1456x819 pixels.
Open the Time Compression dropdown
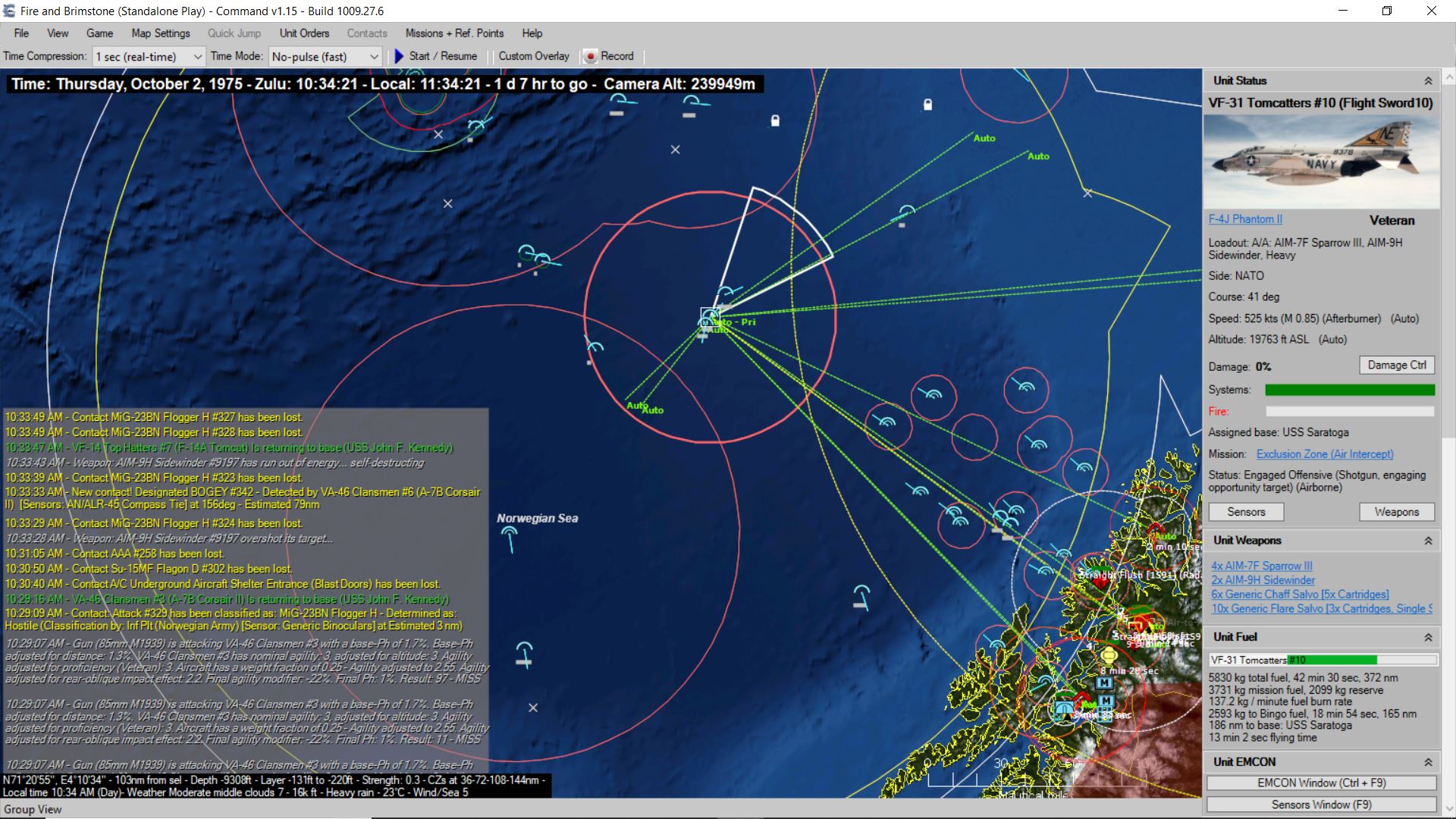197,57
